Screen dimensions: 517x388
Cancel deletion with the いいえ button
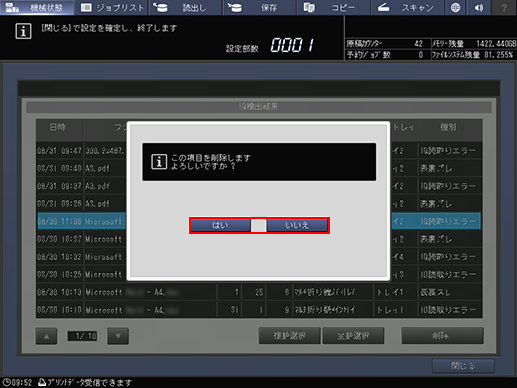pyautogui.click(x=297, y=225)
